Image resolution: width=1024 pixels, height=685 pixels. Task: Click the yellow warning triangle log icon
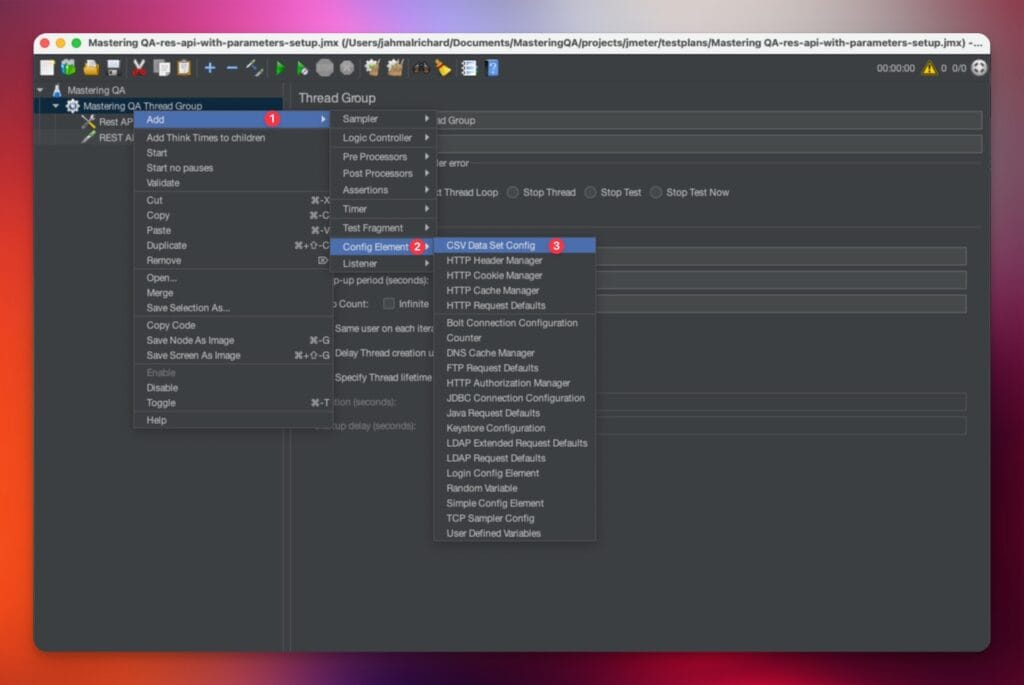929,68
